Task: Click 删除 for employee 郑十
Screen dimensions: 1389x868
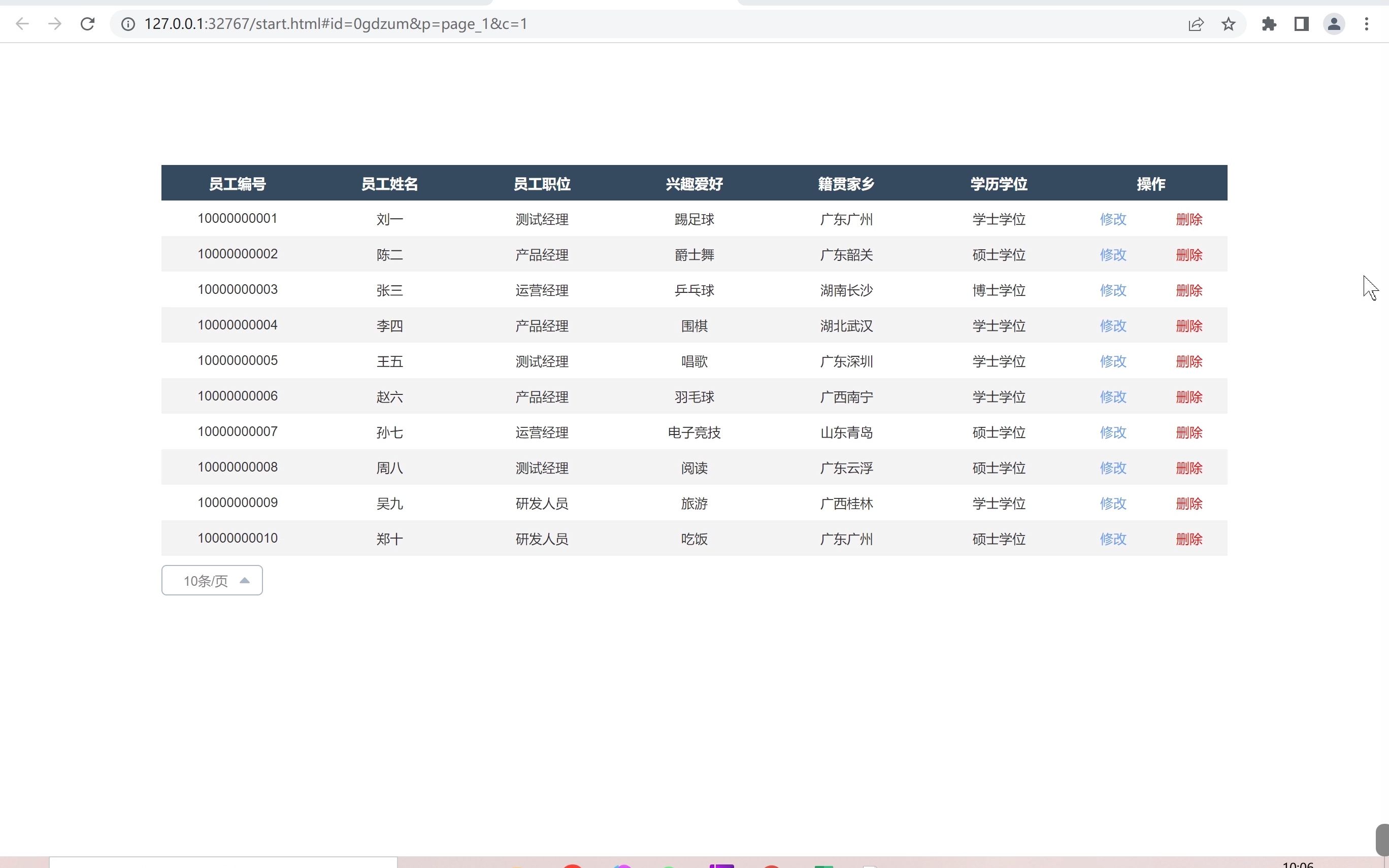Action: [1188, 539]
